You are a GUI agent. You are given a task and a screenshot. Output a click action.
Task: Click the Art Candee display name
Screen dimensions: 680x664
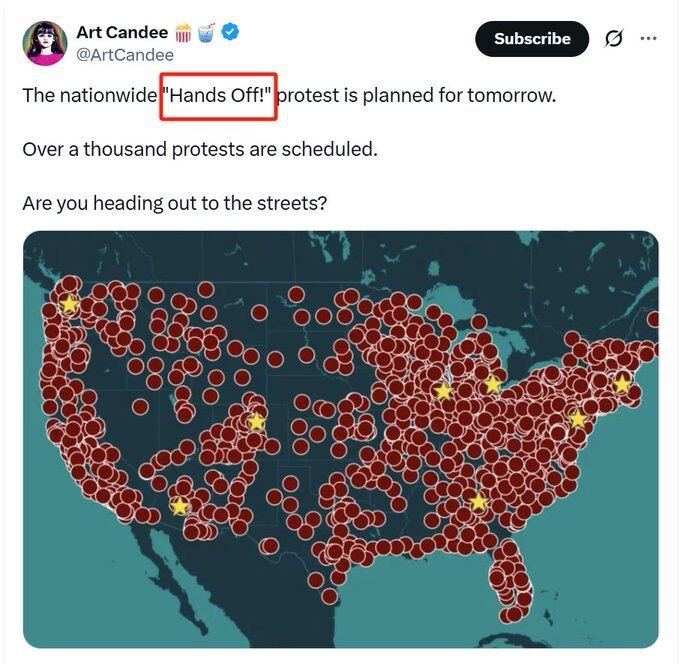[x=122, y=33]
